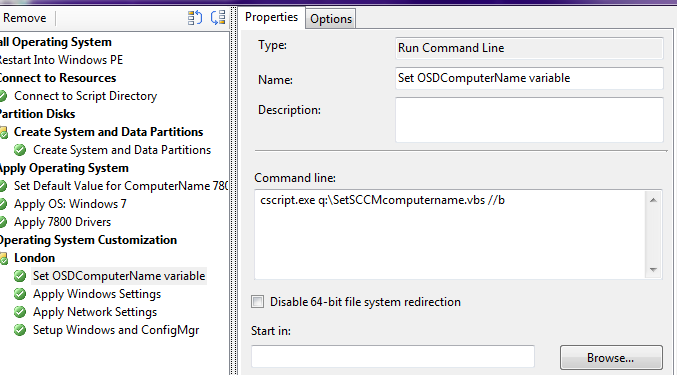
Task: Select the Apply 7800 Drivers step
Action: (x=63, y=222)
